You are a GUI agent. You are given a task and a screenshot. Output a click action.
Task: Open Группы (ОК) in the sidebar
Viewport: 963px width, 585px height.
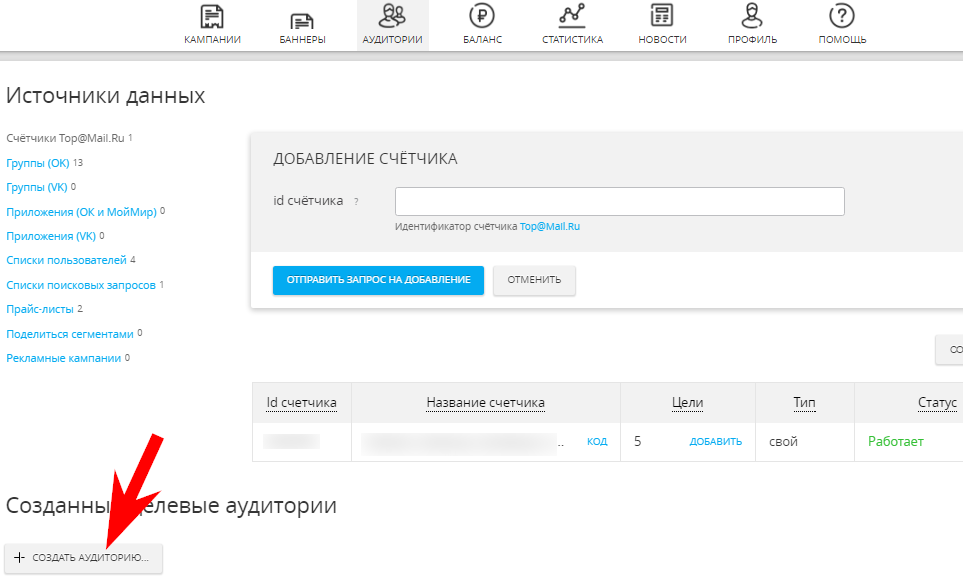[36, 162]
